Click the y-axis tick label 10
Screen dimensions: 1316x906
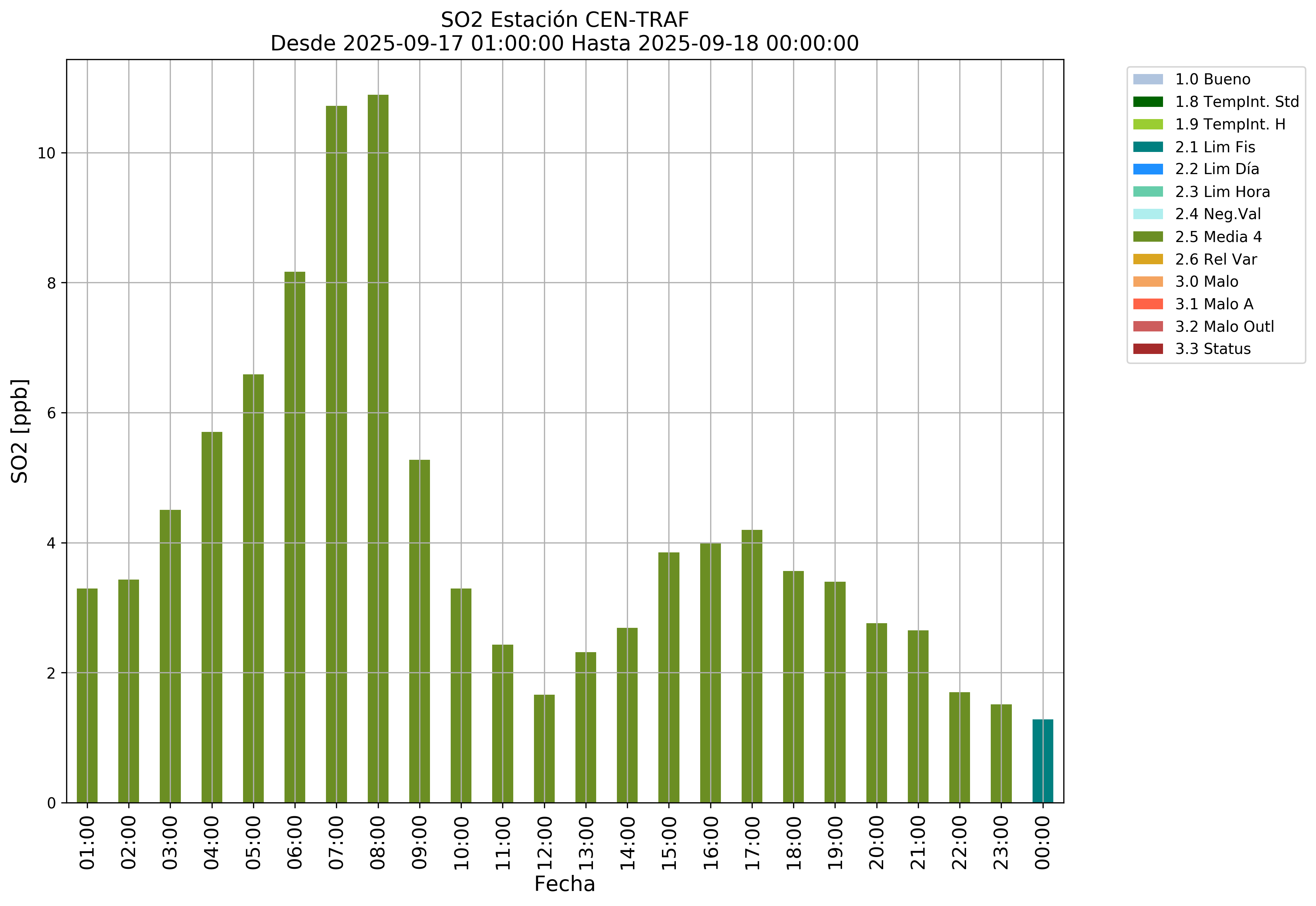coord(46,153)
